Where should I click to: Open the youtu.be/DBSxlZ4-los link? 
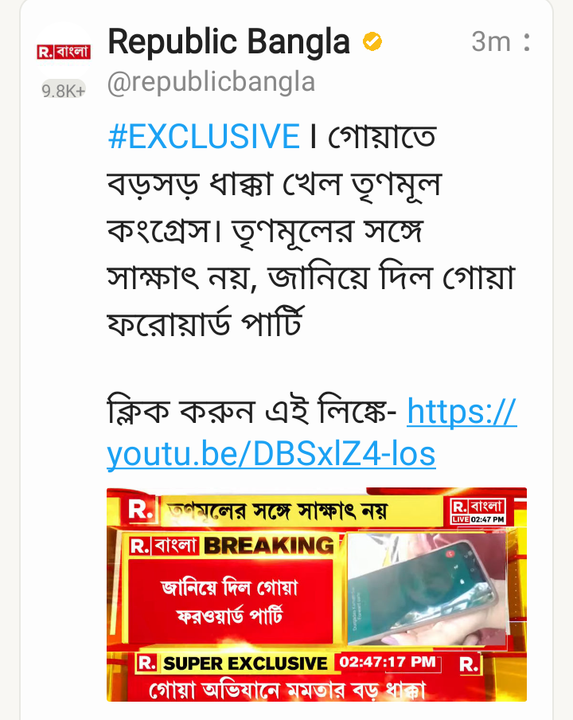271,455
